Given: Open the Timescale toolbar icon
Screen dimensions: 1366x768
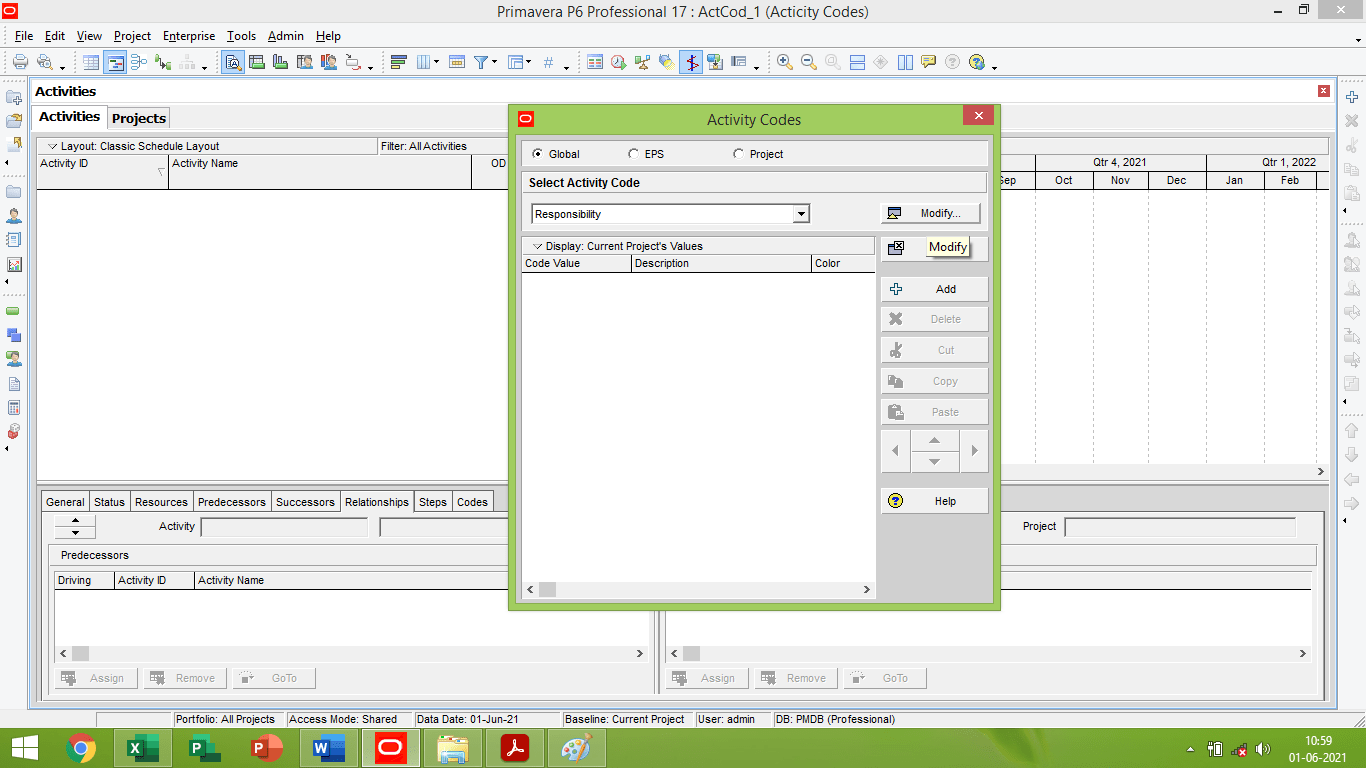Looking at the screenshot, I should pyautogui.click(x=457, y=62).
